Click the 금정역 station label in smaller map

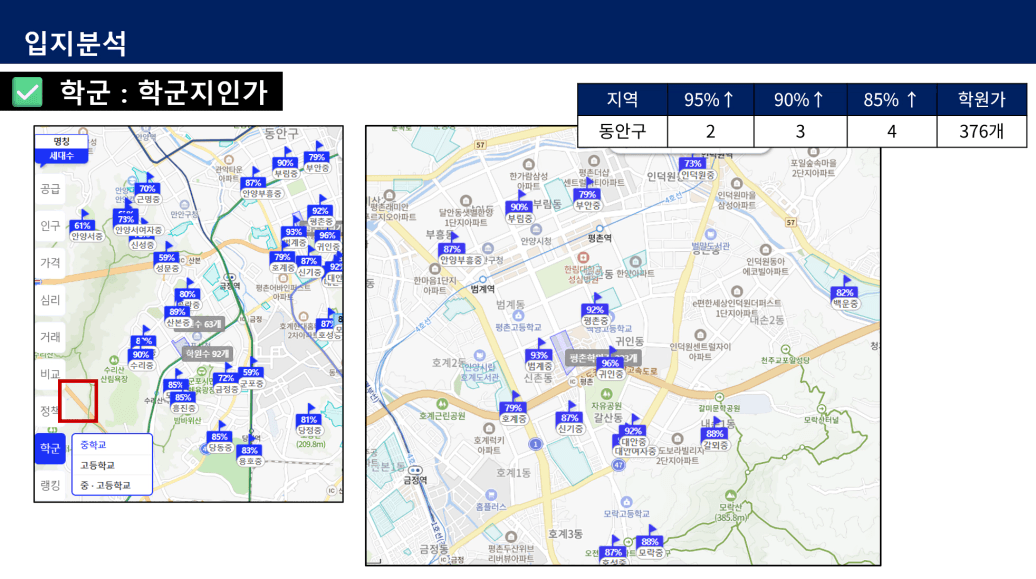(x=229, y=286)
